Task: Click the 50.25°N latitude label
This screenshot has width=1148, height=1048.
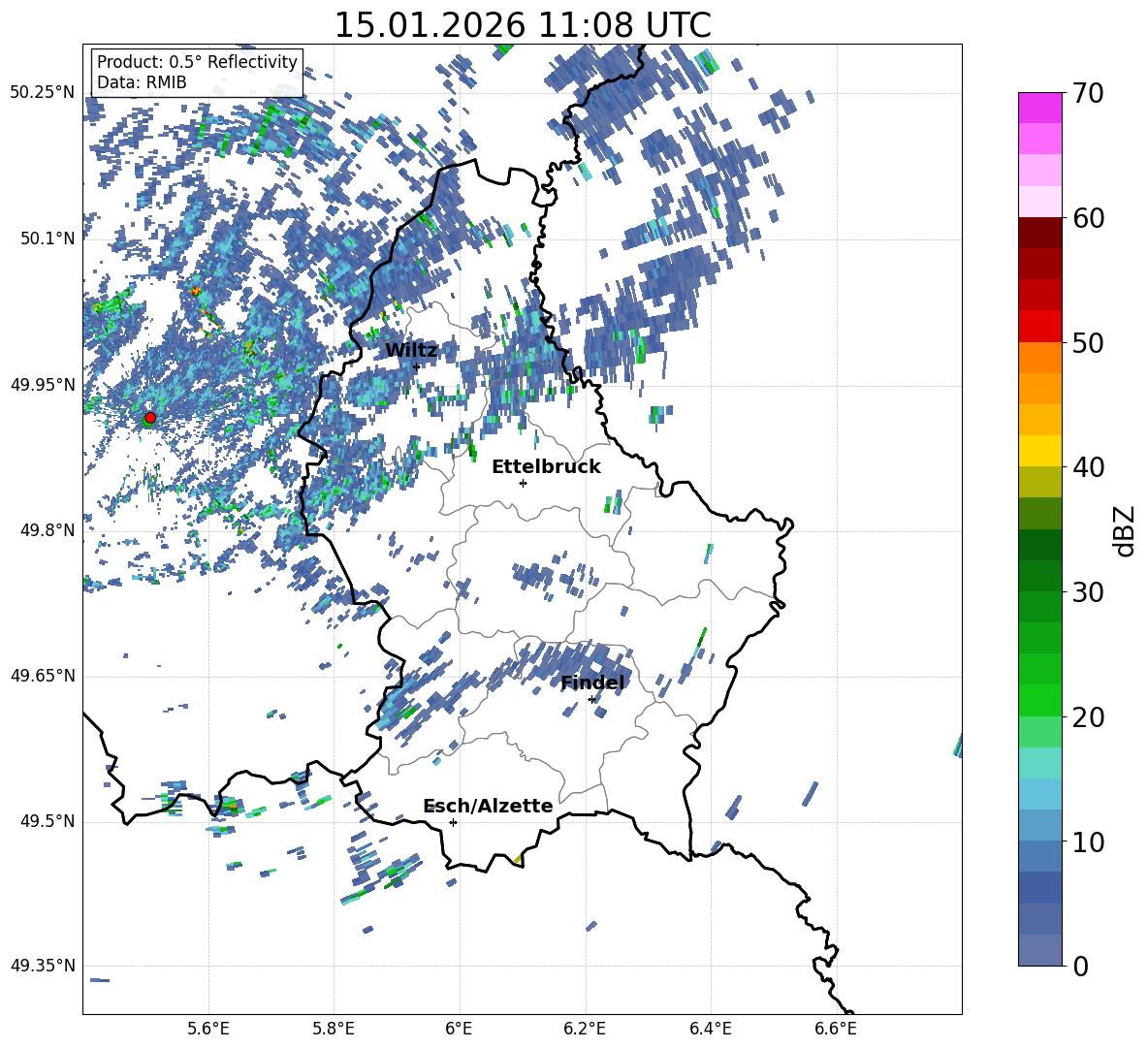Action: 43,93
